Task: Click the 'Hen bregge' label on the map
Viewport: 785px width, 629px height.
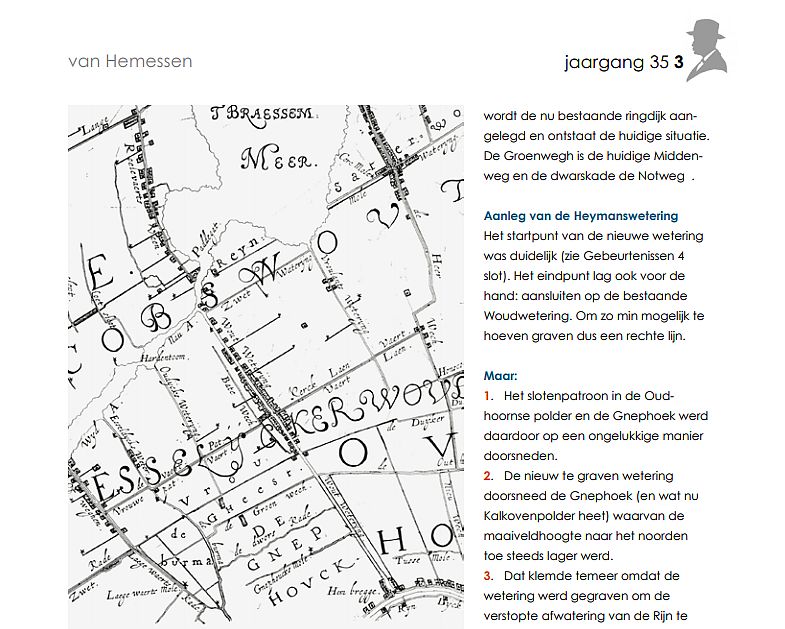Action: pyautogui.click(x=352, y=591)
